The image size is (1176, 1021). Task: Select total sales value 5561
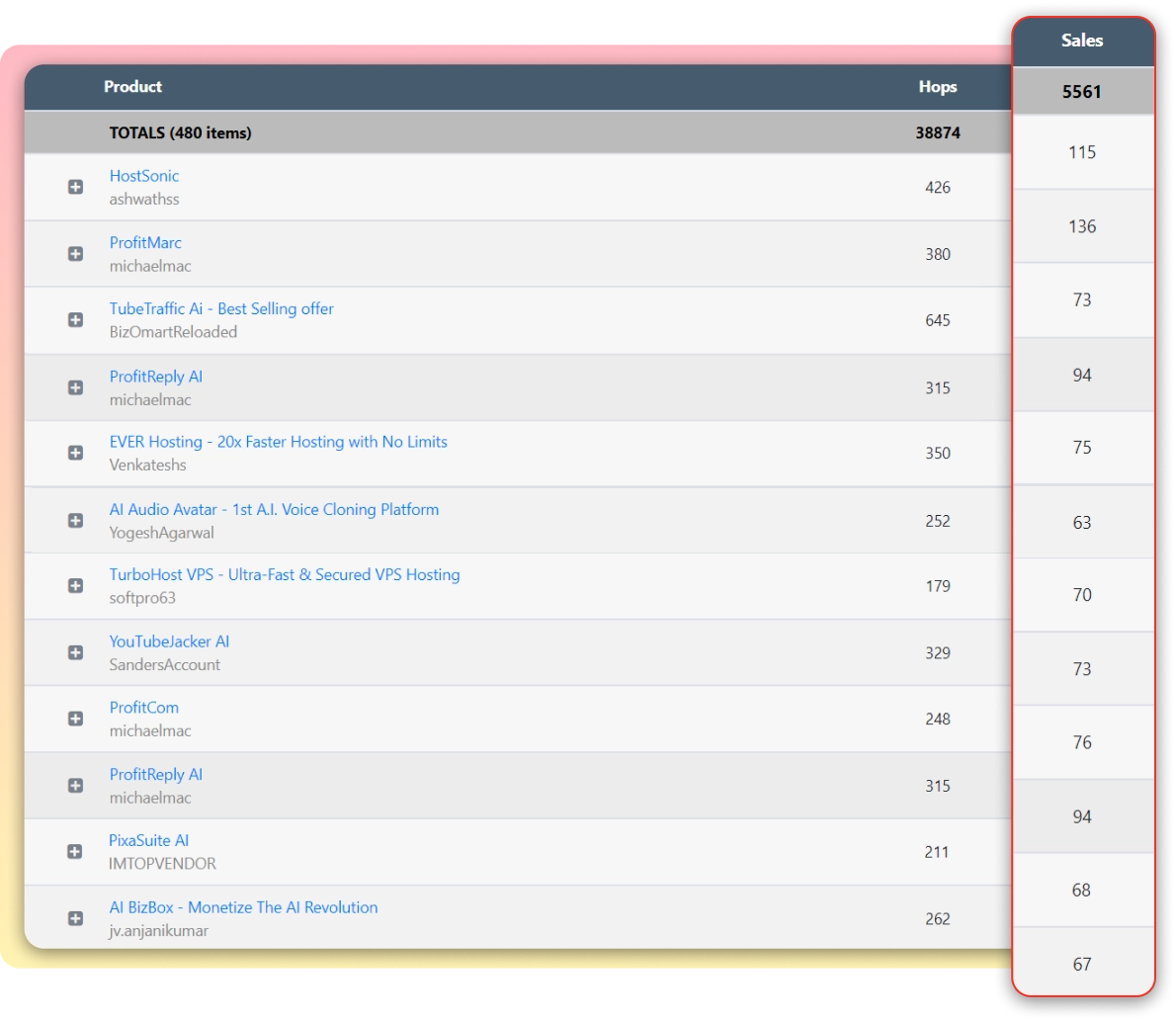(x=1081, y=92)
